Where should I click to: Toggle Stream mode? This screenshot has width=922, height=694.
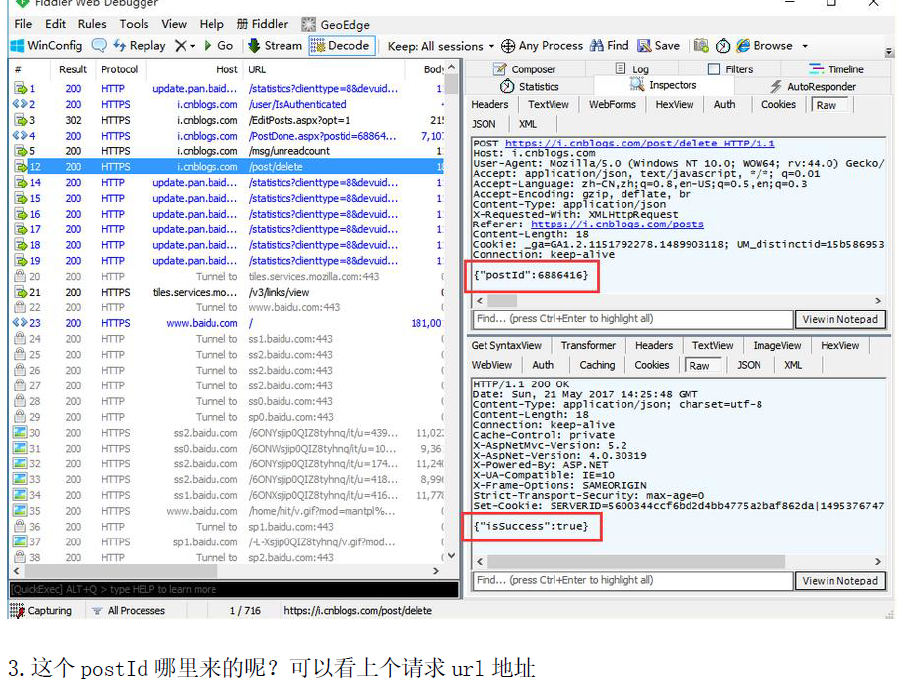275,45
